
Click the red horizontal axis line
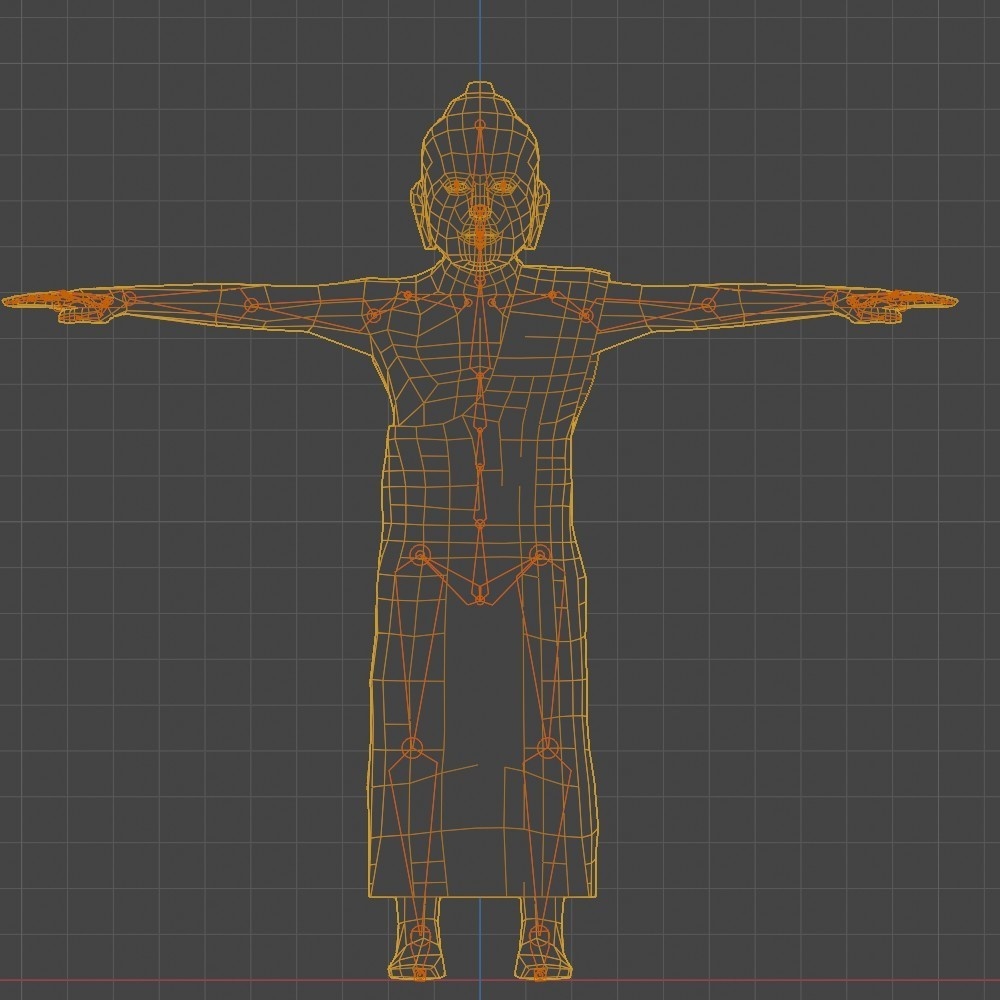coord(200,982)
